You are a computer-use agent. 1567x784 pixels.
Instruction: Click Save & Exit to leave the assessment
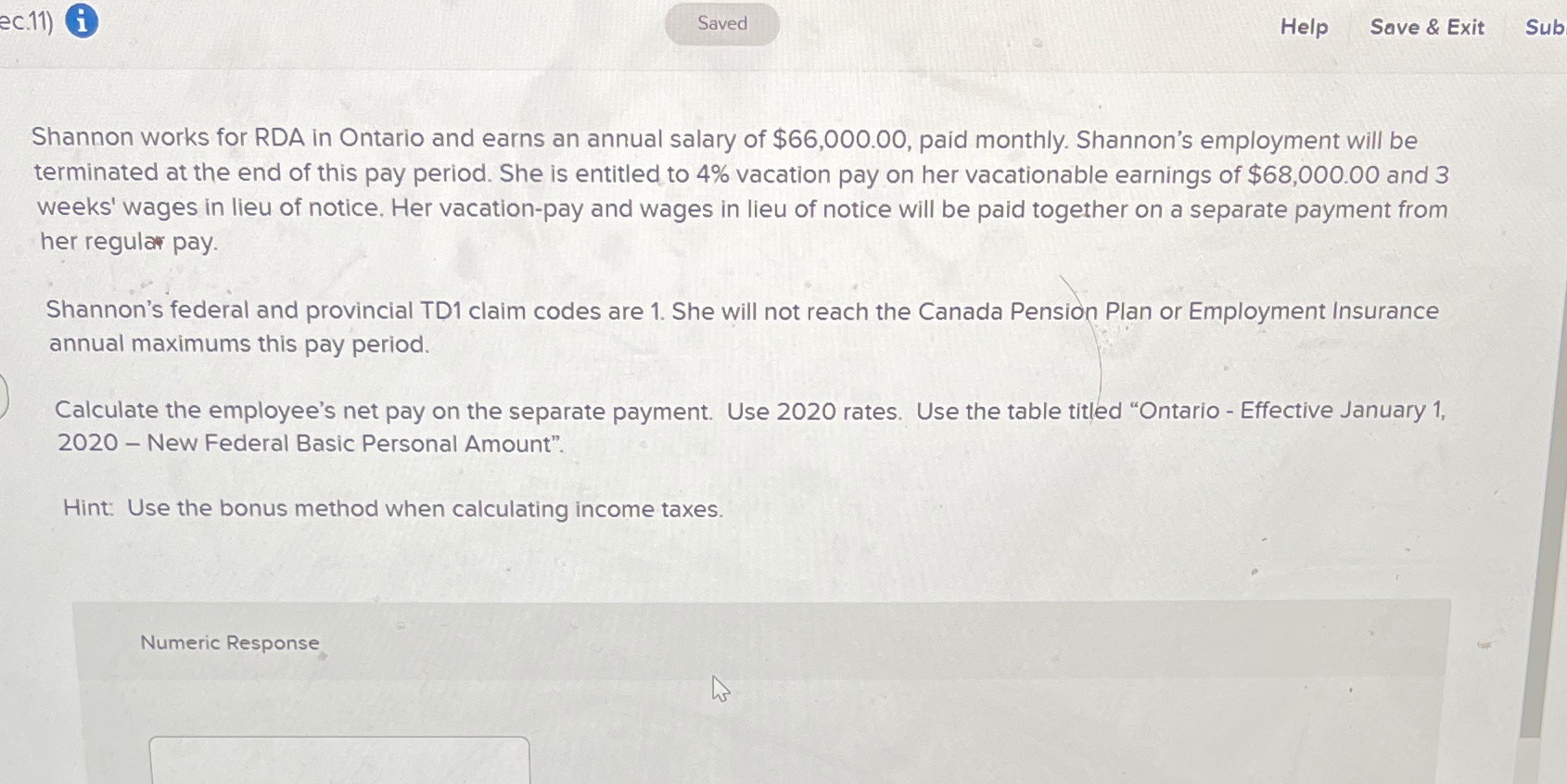tap(1427, 28)
